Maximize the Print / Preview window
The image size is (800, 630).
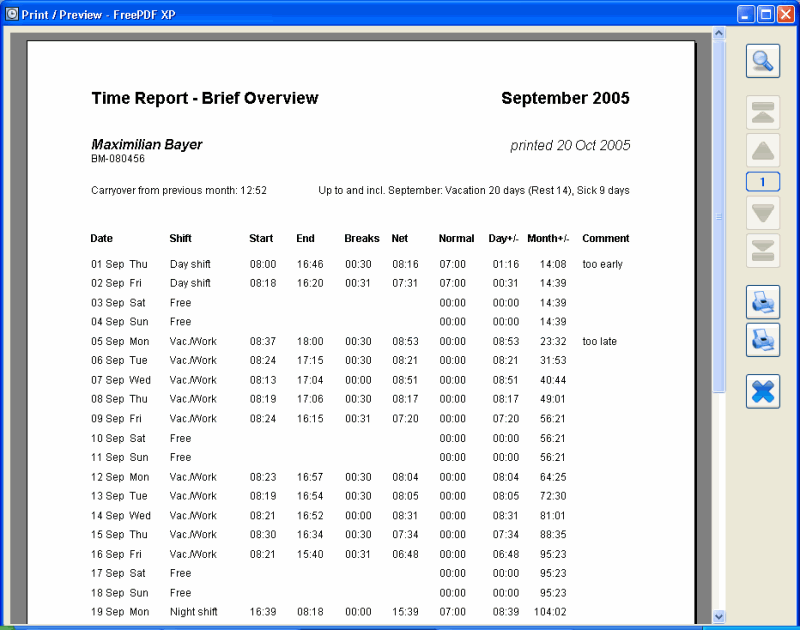coord(765,14)
